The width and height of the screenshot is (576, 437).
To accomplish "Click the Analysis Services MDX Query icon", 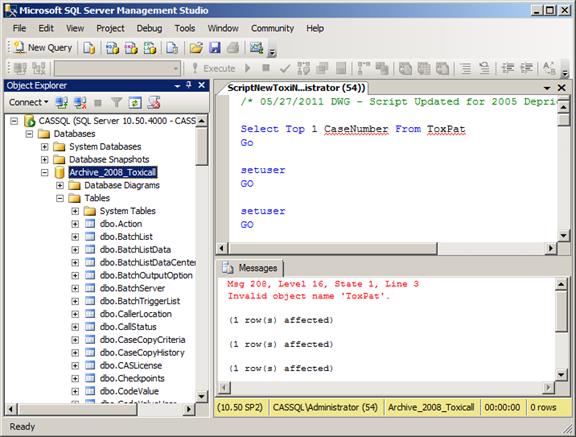I will coord(112,48).
